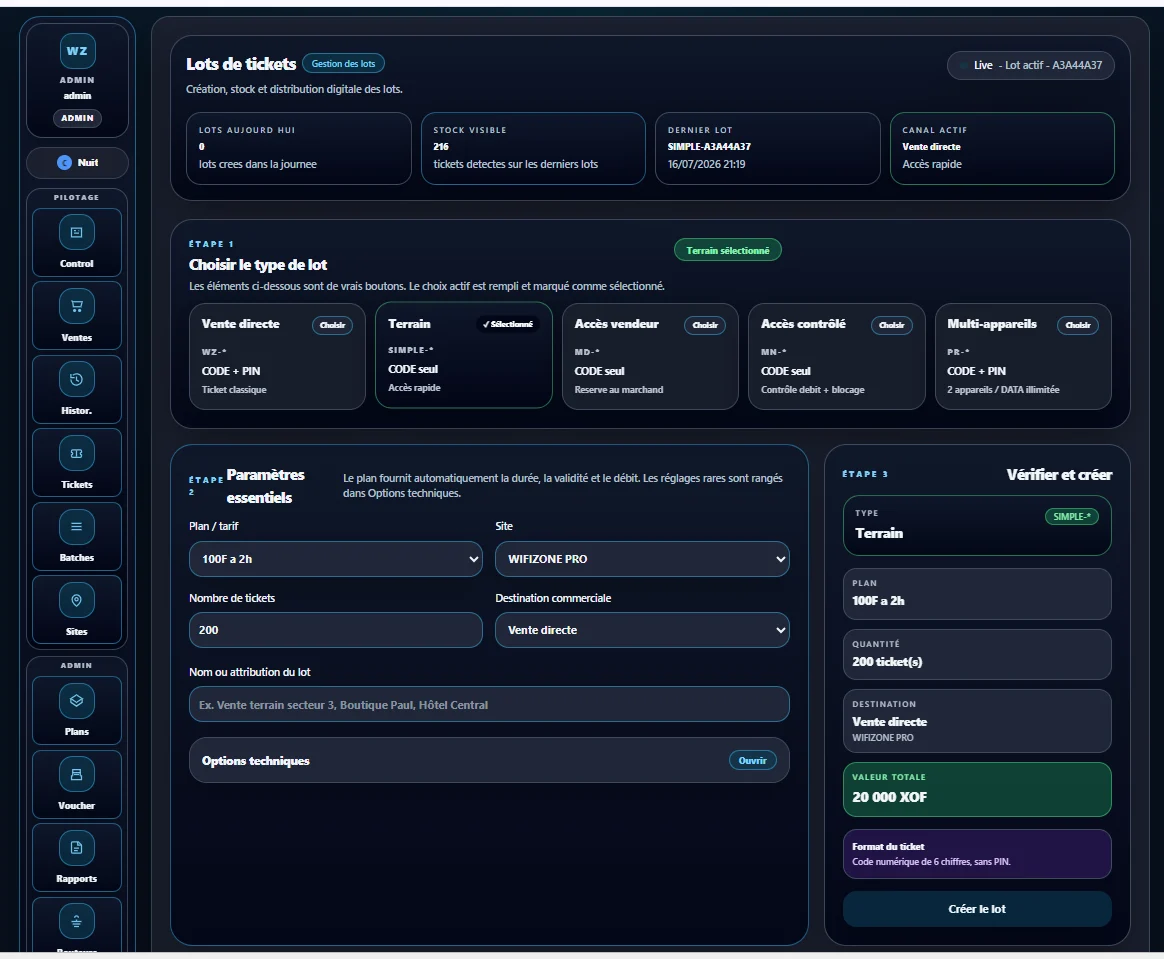1164x959 pixels.
Task: Click the Lots aujourd'hui stat card
Action: pyautogui.click(x=298, y=148)
